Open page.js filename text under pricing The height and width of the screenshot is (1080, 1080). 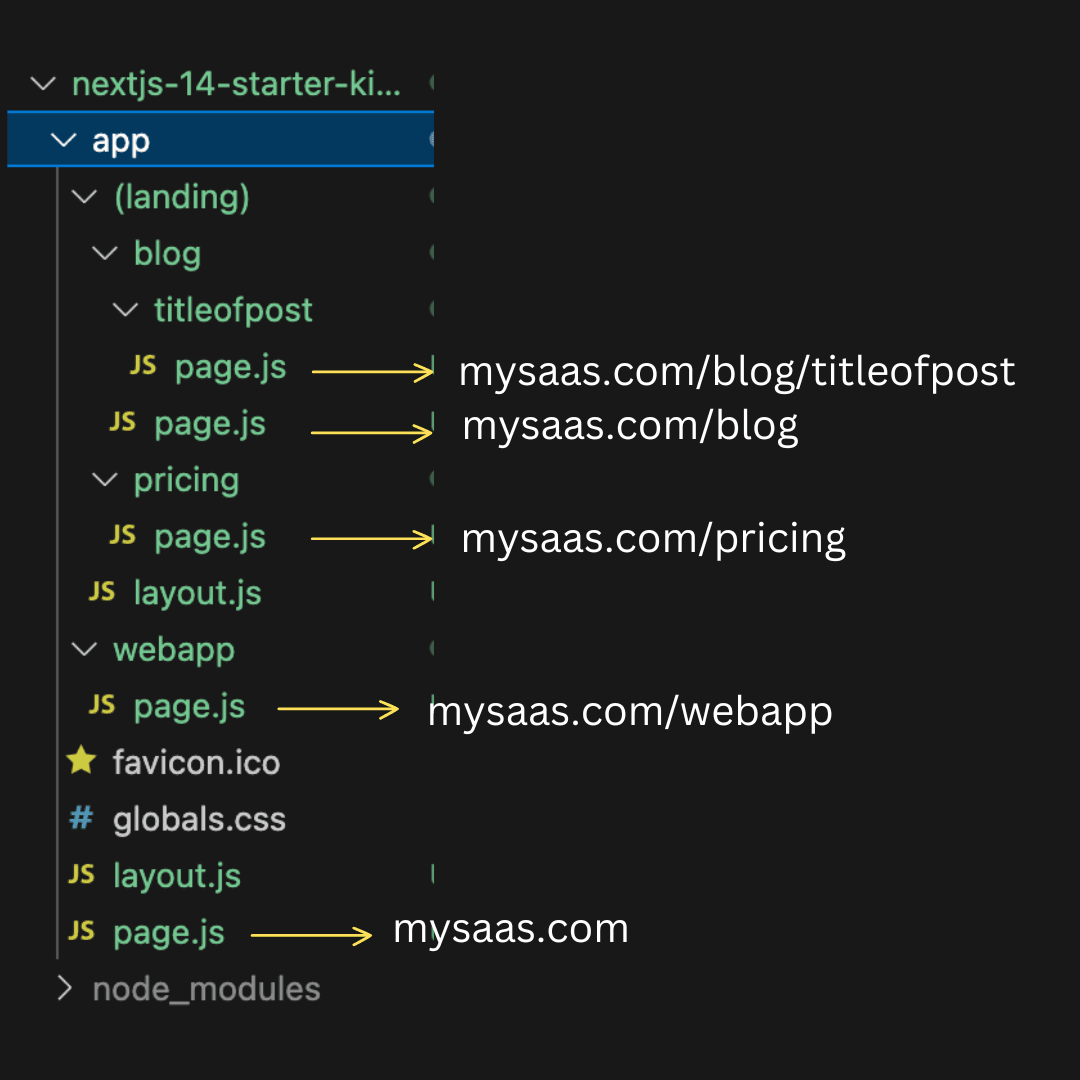pos(210,537)
